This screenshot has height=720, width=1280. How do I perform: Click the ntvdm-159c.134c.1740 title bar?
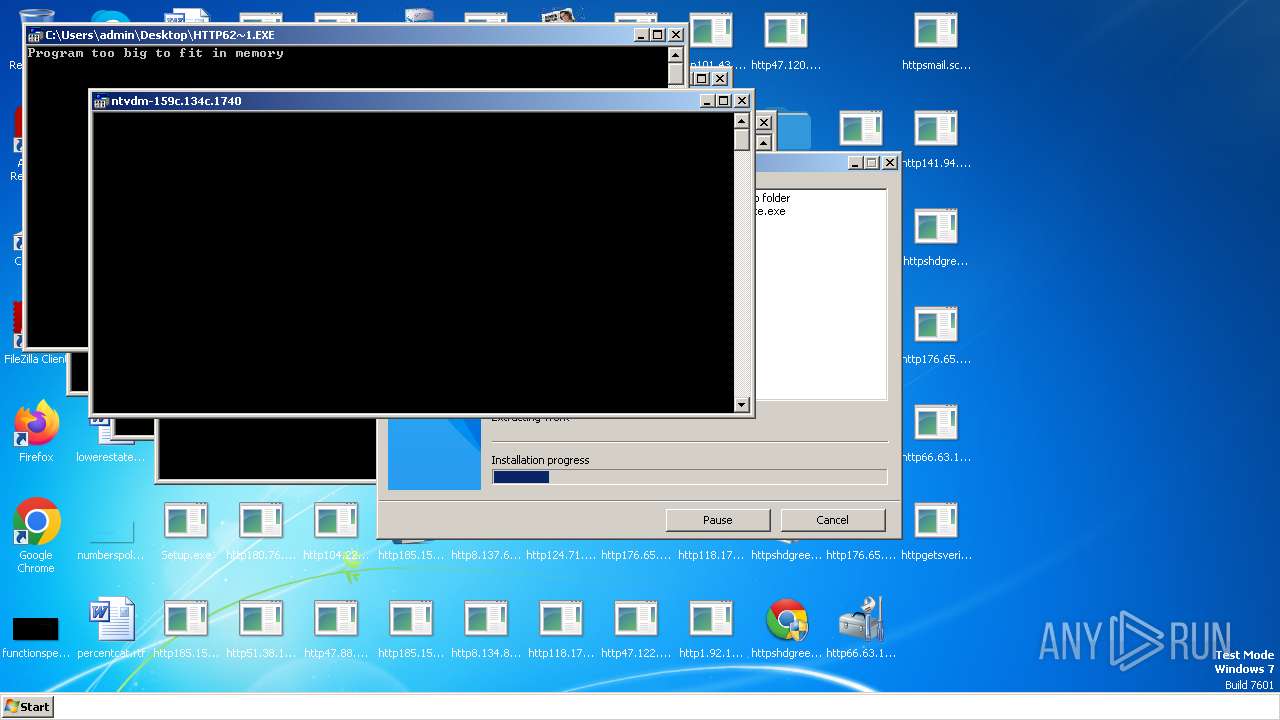[421, 101]
